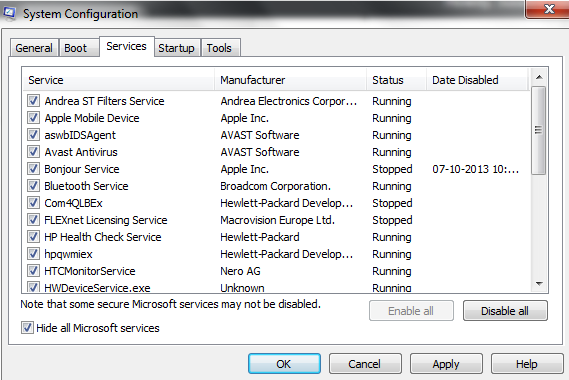Select the HTCMonitorService name
The height and width of the screenshot is (380, 569).
90,271
